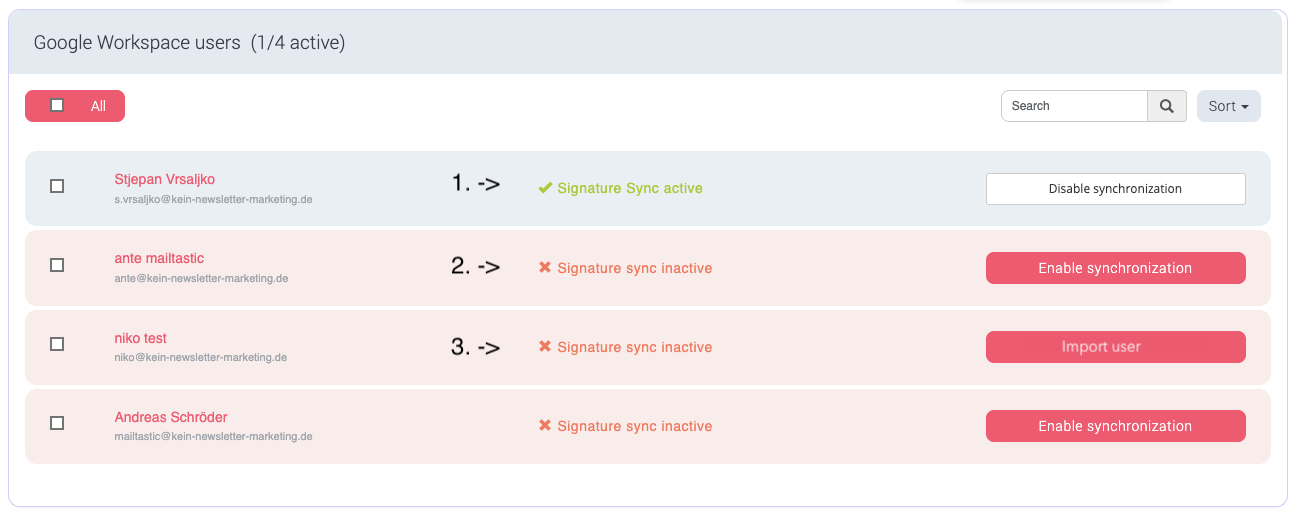The image size is (1298, 519).
Task: Click the Andreas Schröder name link
Action: (x=171, y=417)
